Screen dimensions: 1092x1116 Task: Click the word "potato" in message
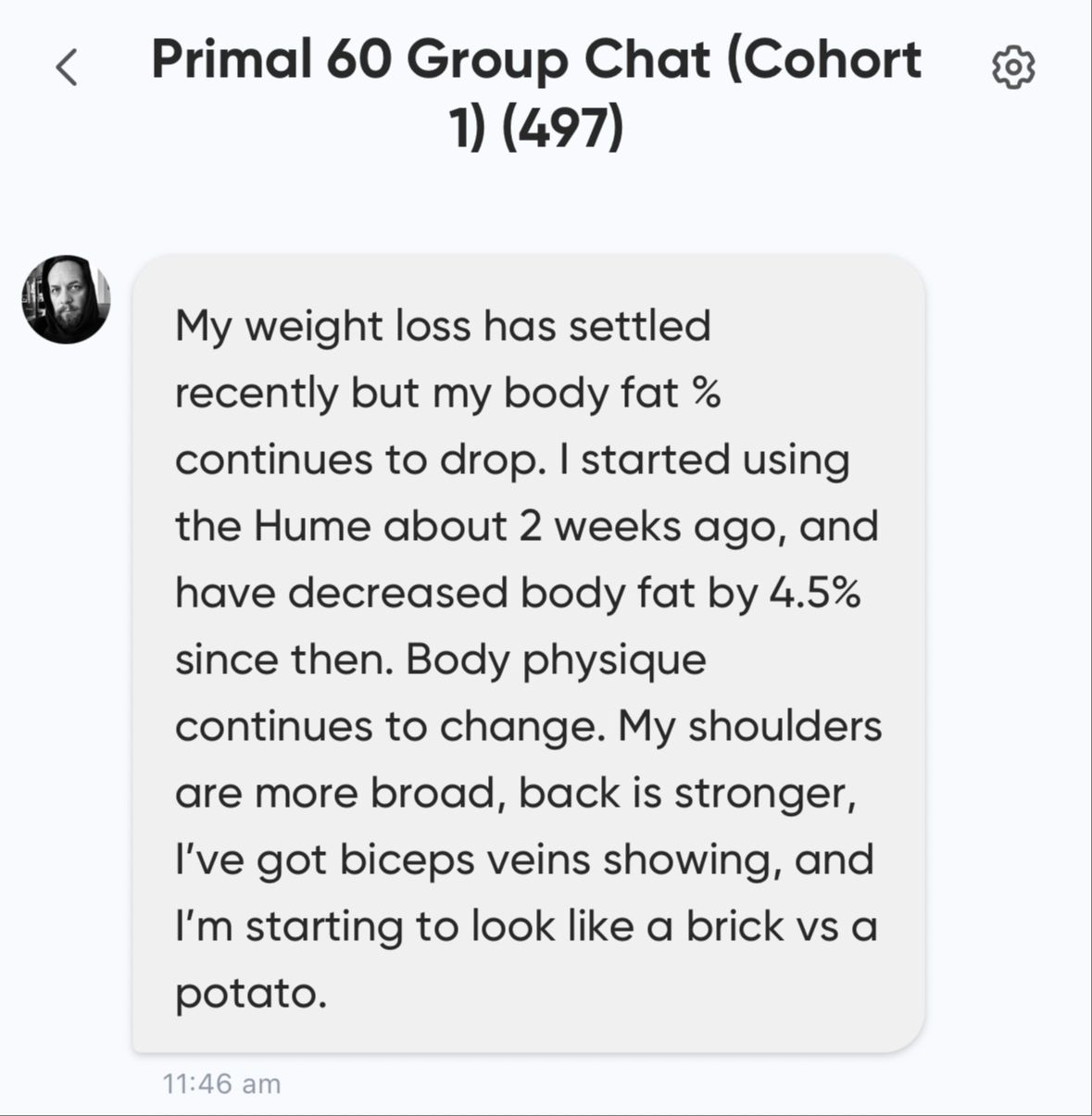tap(246, 994)
